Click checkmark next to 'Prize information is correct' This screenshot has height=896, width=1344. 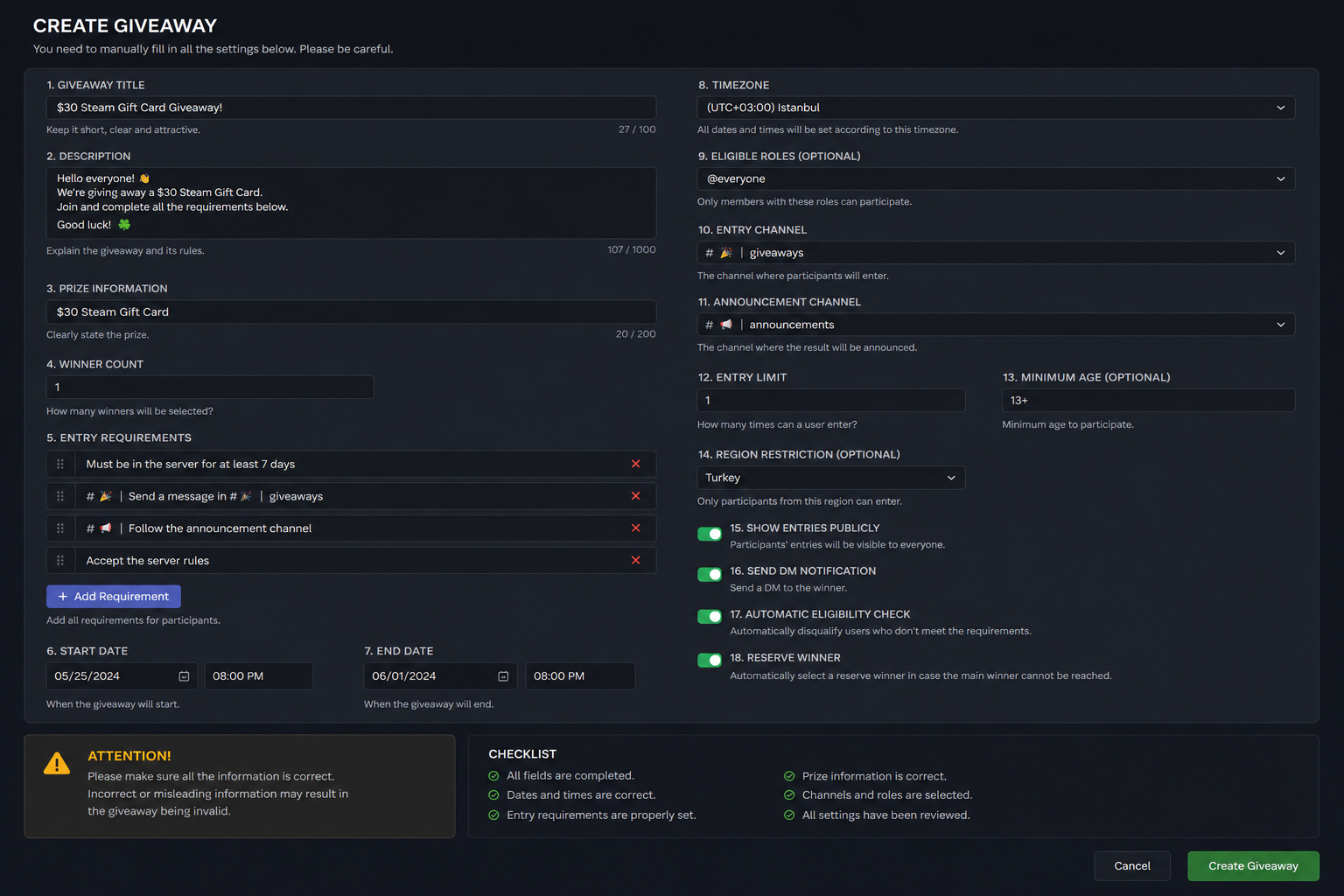point(789,776)
